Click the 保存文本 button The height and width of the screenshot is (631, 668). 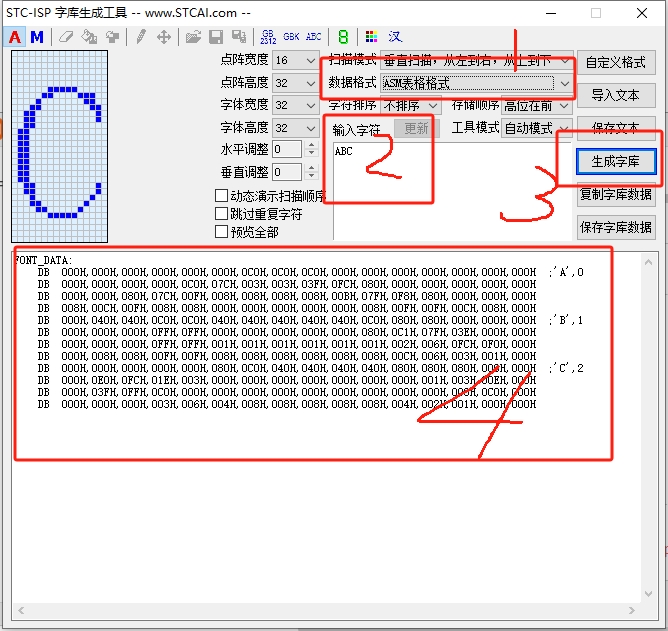click(616, 128)
